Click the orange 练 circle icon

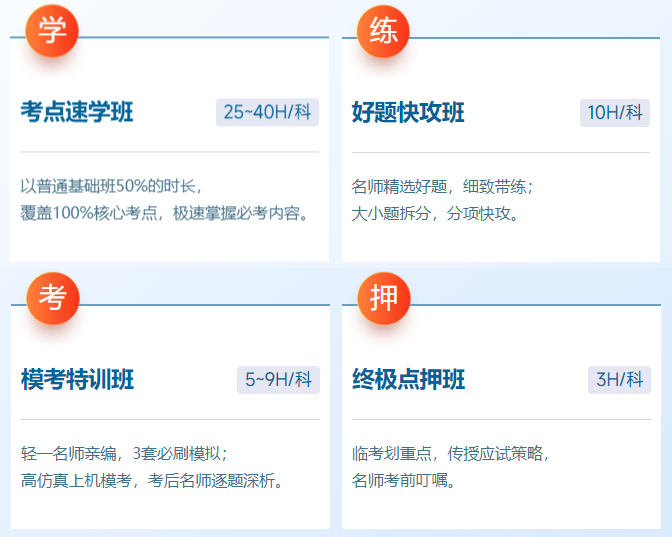(x=383, y=32)
